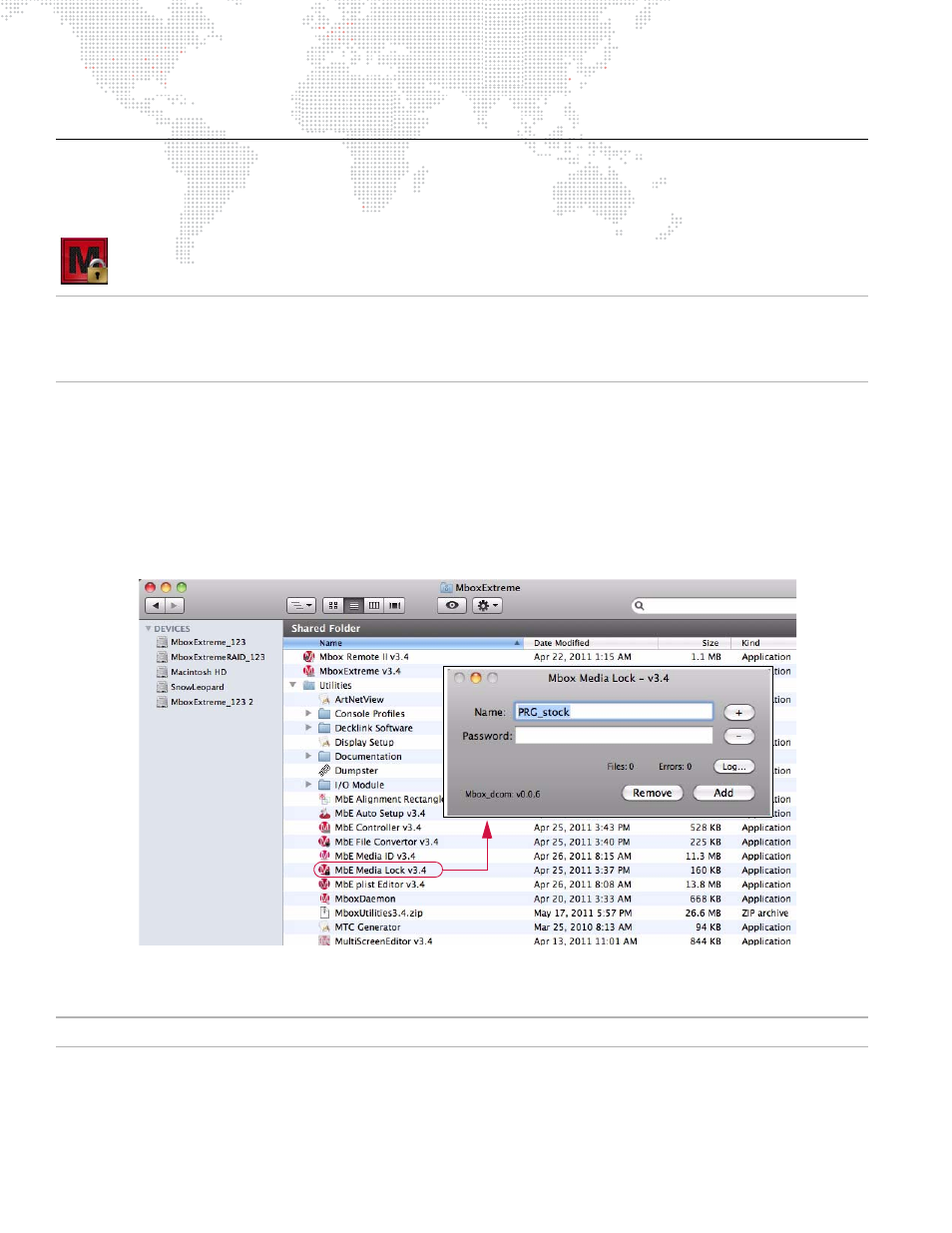Image resolution: width=952 pixels, height=1233 pixels.
Task: Click Remove button in Media Lock
Action: click(x=653, y=793)
